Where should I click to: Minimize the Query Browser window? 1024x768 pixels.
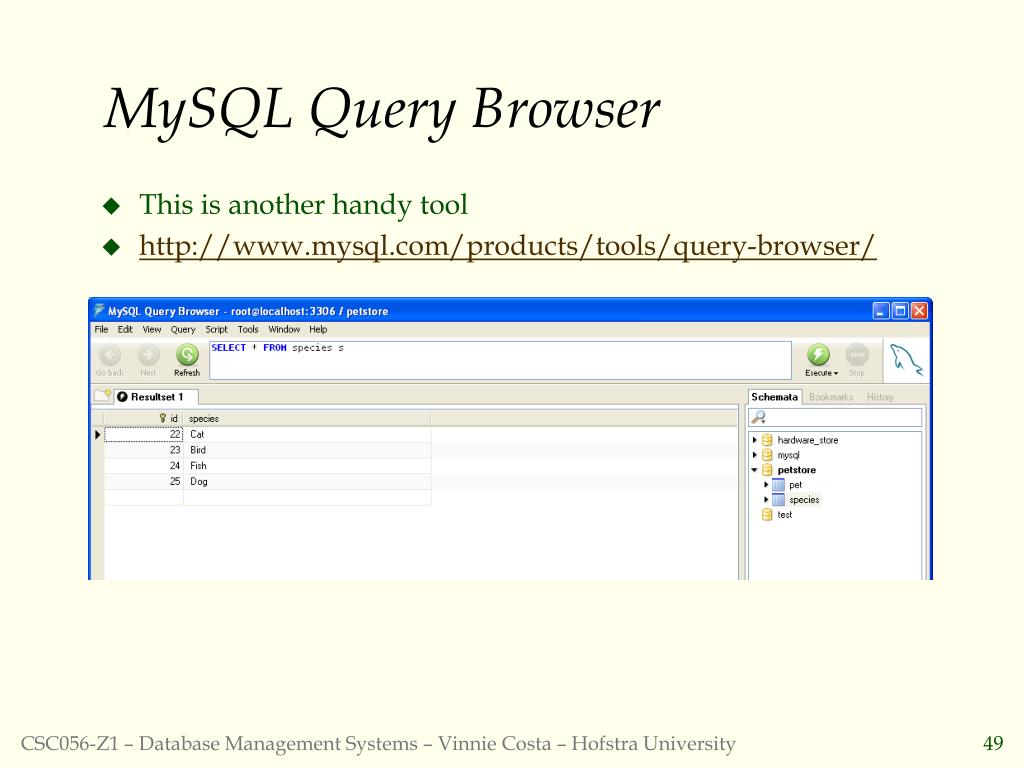coord(881,311)
